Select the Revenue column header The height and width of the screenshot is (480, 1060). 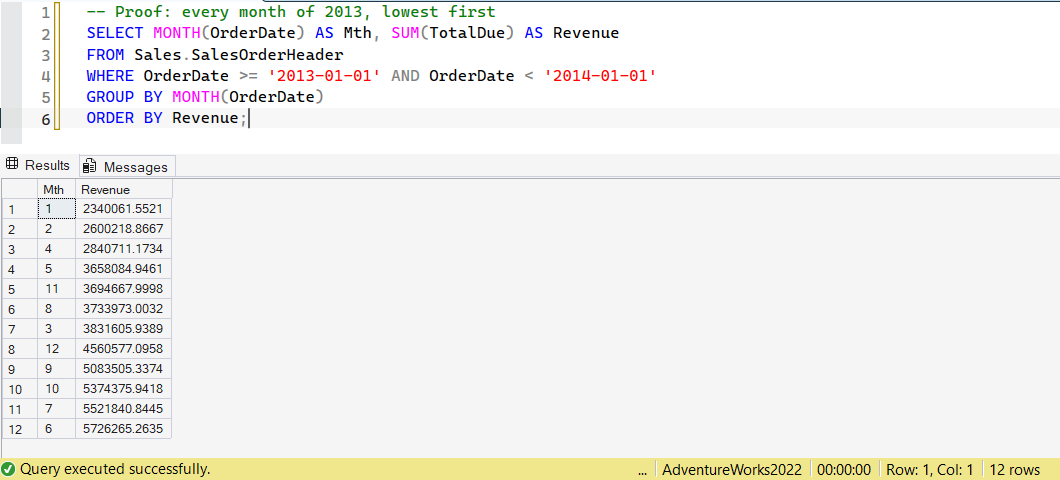click(x=123, y=189)
